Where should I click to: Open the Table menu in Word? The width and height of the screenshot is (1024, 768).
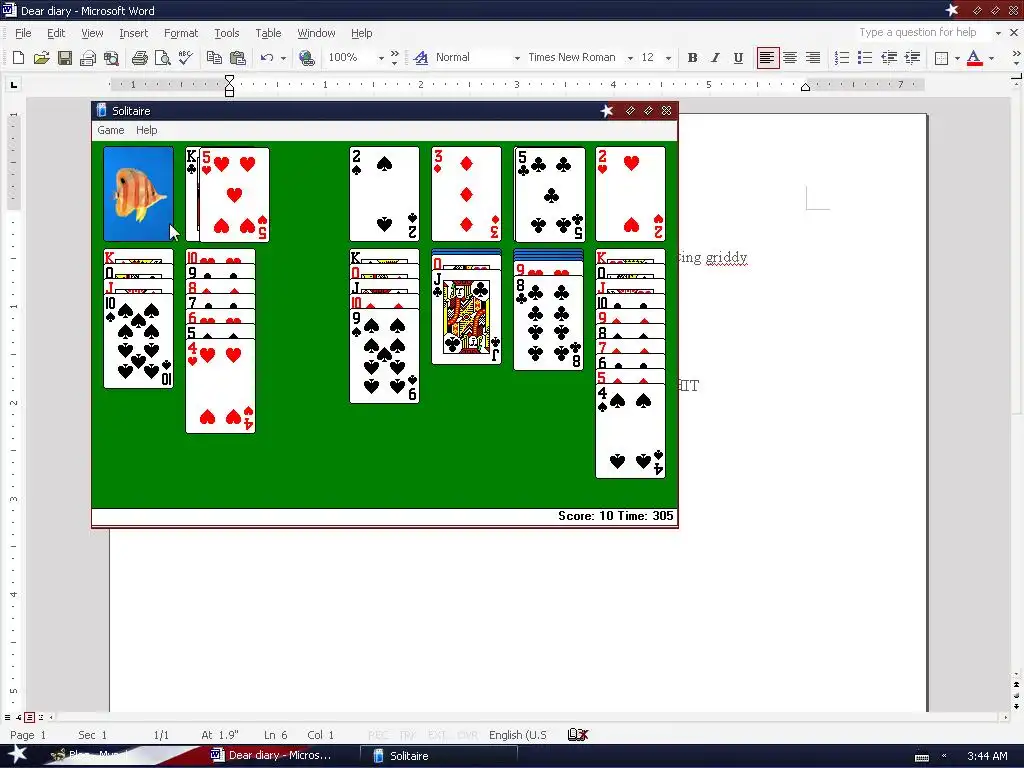click(x=268, y=33)
